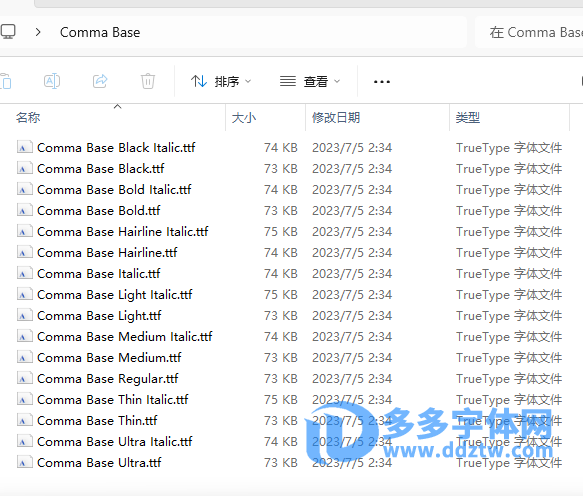The height and width of the screenshot is (496, 583).
Task: Click the Delete trash can icon
Action: [148, 81]
